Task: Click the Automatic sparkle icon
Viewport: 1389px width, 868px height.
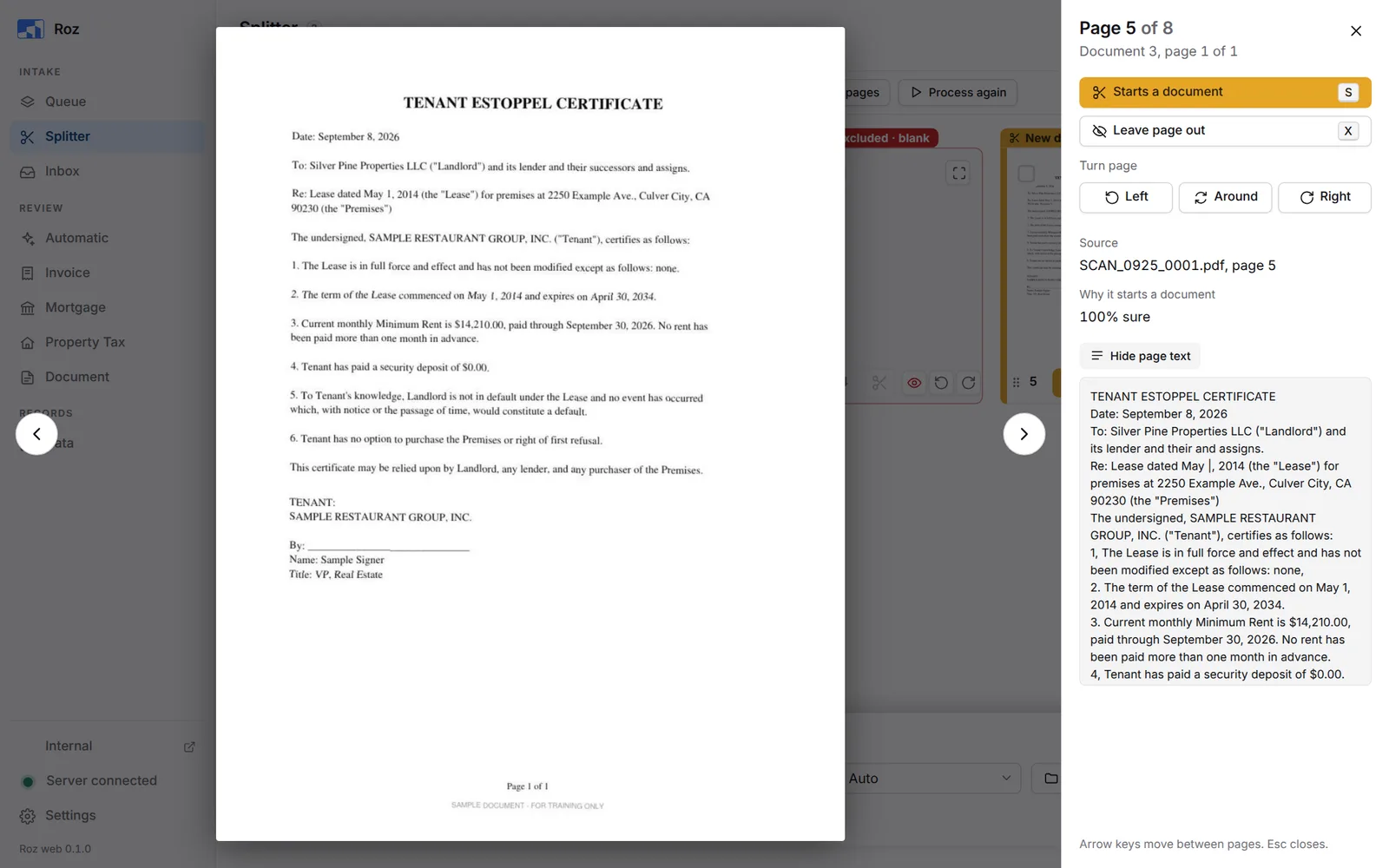Action: pos(28,239)
